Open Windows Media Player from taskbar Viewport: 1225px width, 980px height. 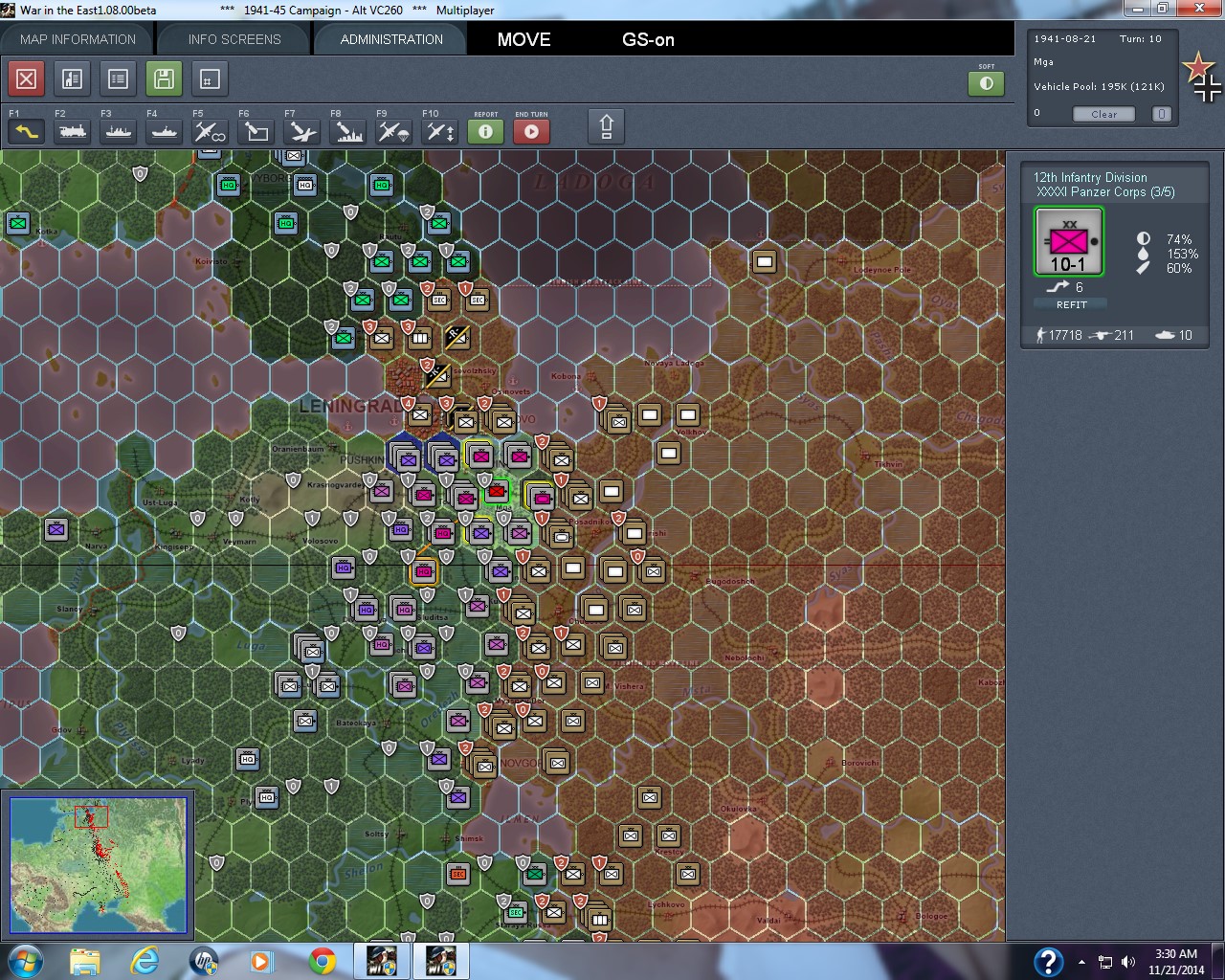coord(260,961)
